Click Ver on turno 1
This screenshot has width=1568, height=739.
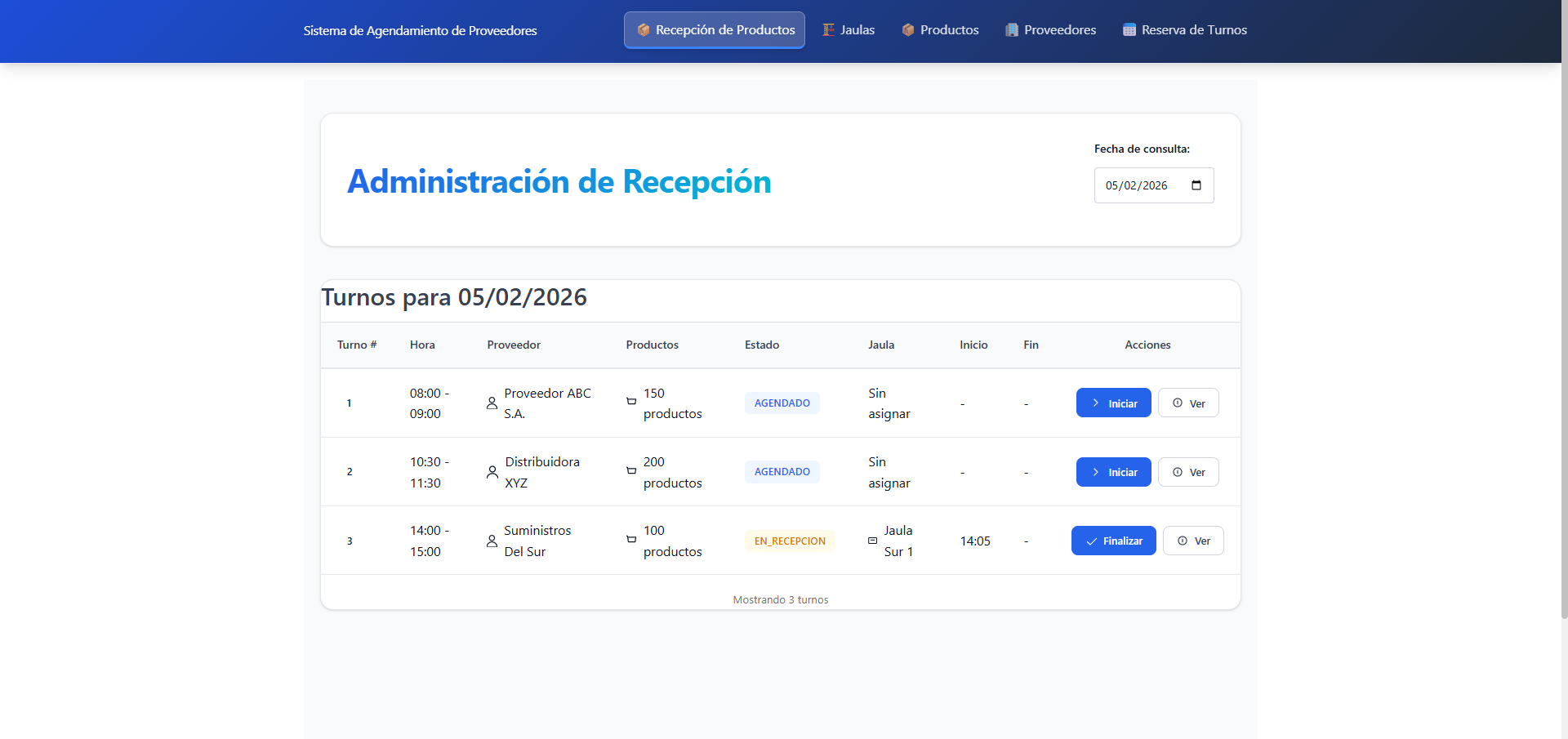coord(1188,403)
